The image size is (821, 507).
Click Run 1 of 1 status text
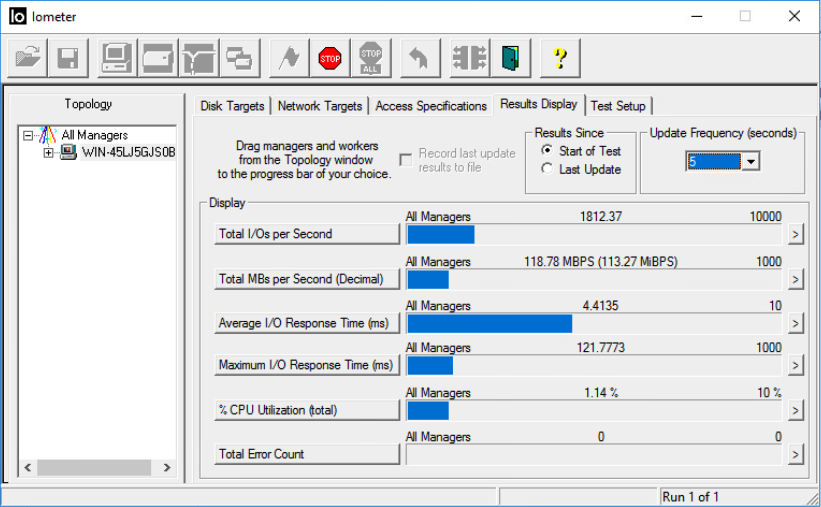(690, 497)
